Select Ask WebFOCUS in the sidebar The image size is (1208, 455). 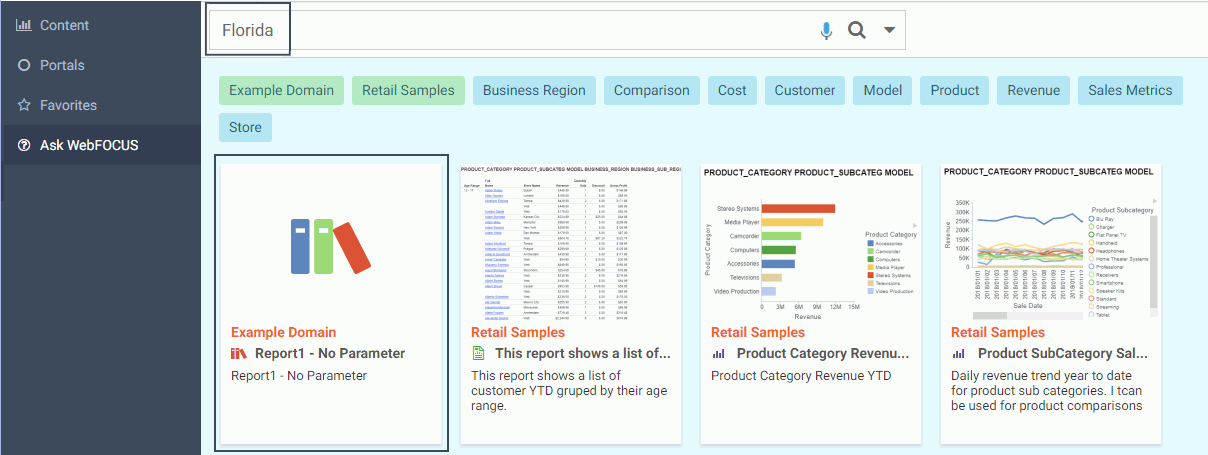(89, 145)
